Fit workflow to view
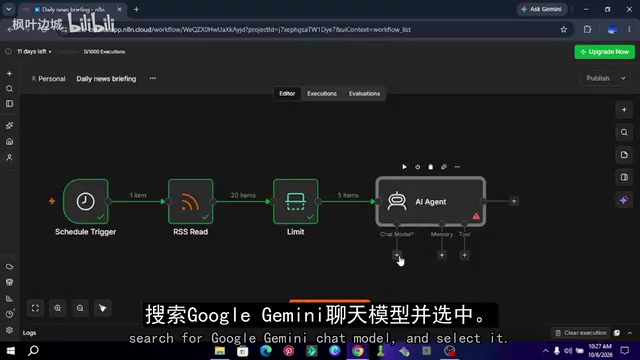The height and width of the screenshot is (360, 640). [36, 308]
